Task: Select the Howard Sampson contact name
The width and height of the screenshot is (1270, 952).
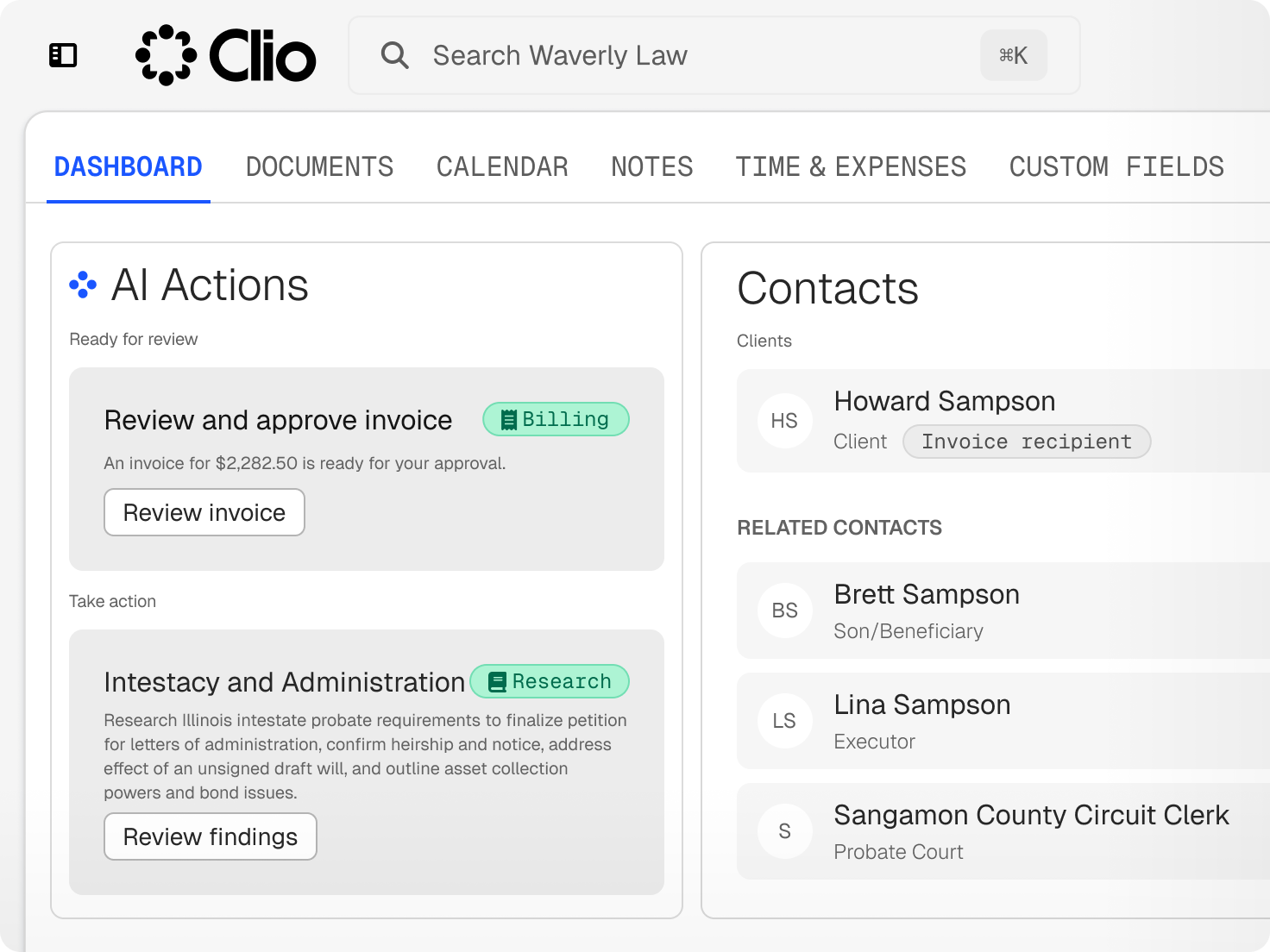Action: [x=945, y=401]
